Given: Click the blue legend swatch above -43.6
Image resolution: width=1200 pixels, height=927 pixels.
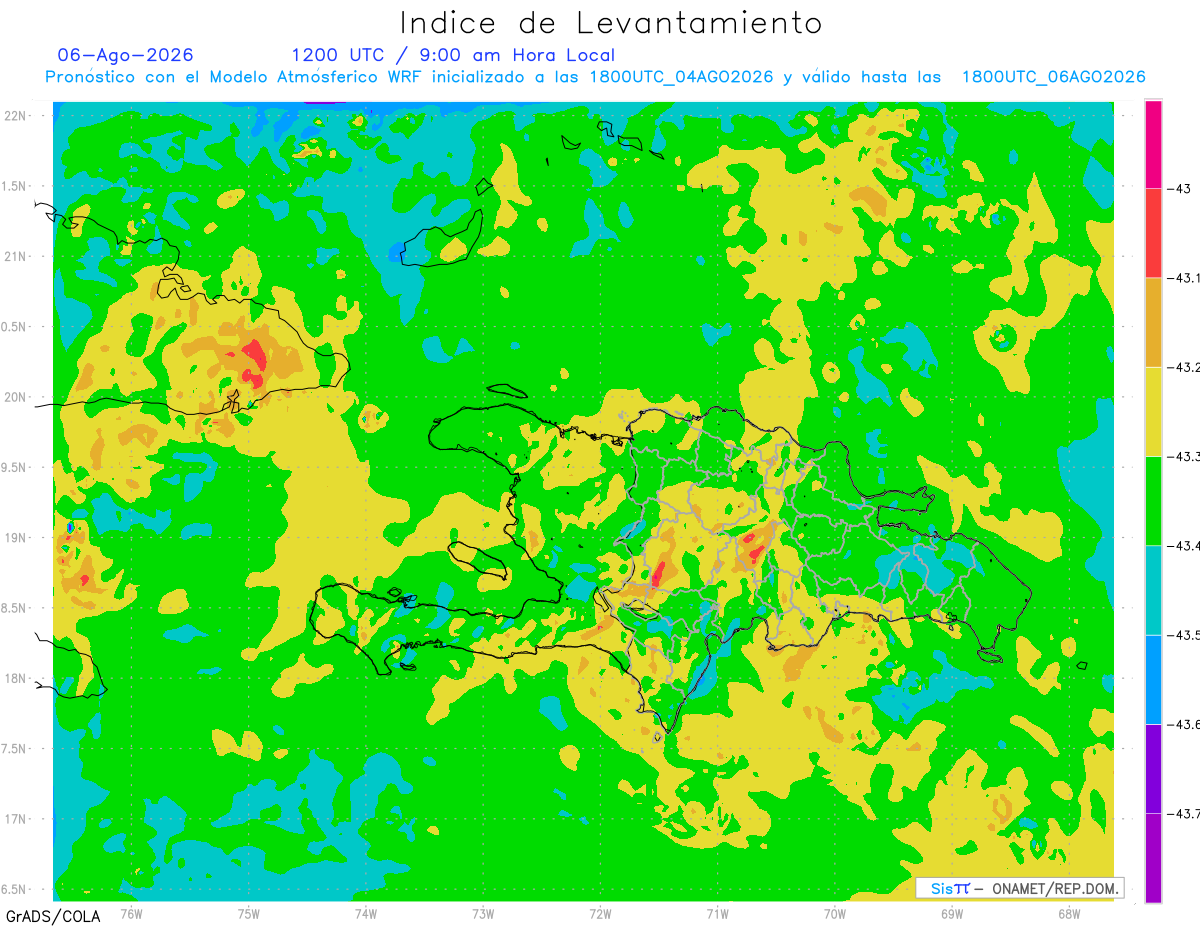Looking at the screenshot, I should (1153, 679).
